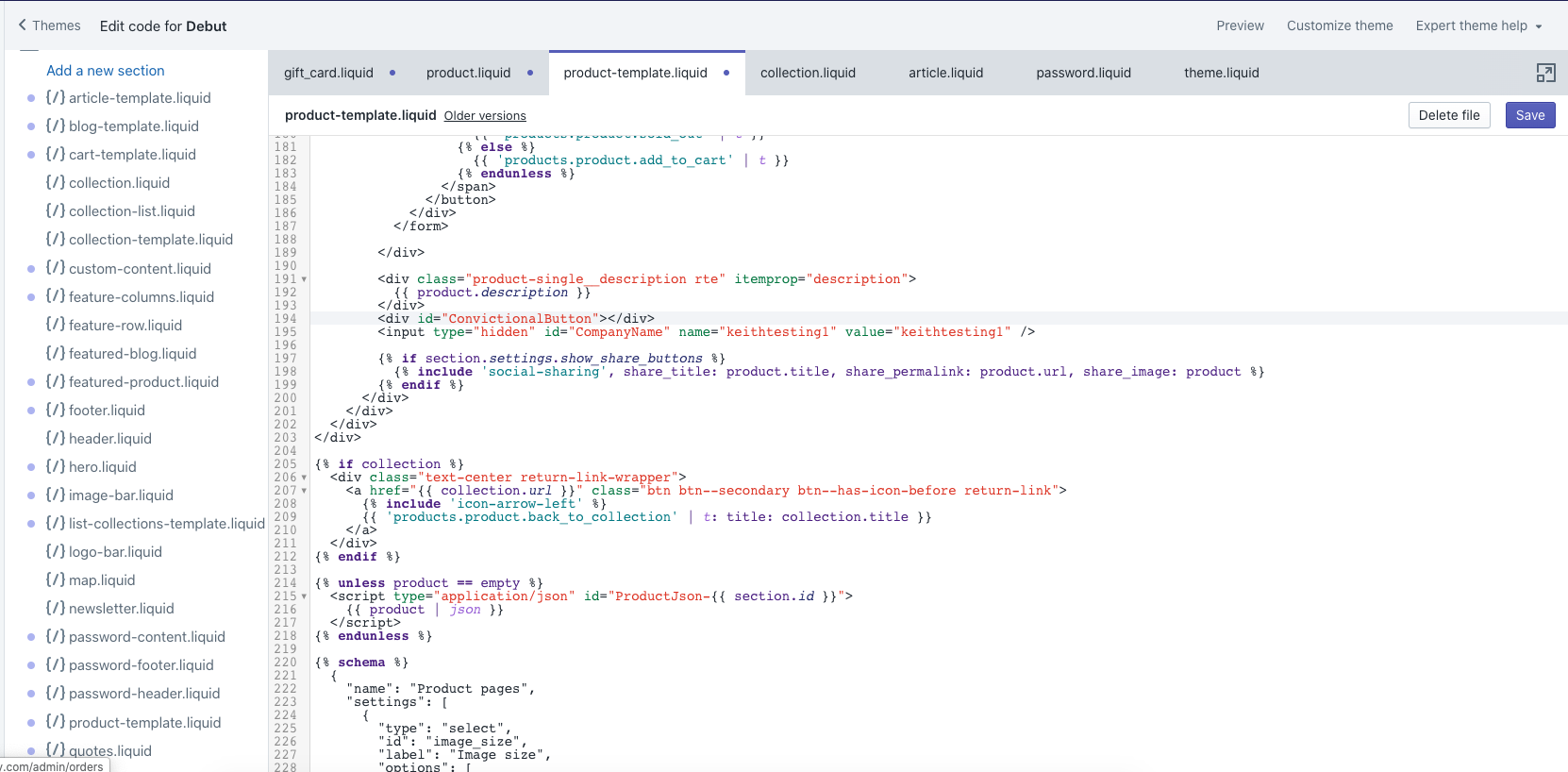Open the Older versions link
This screenshot has height=772, width=1568.
[485, 116]
